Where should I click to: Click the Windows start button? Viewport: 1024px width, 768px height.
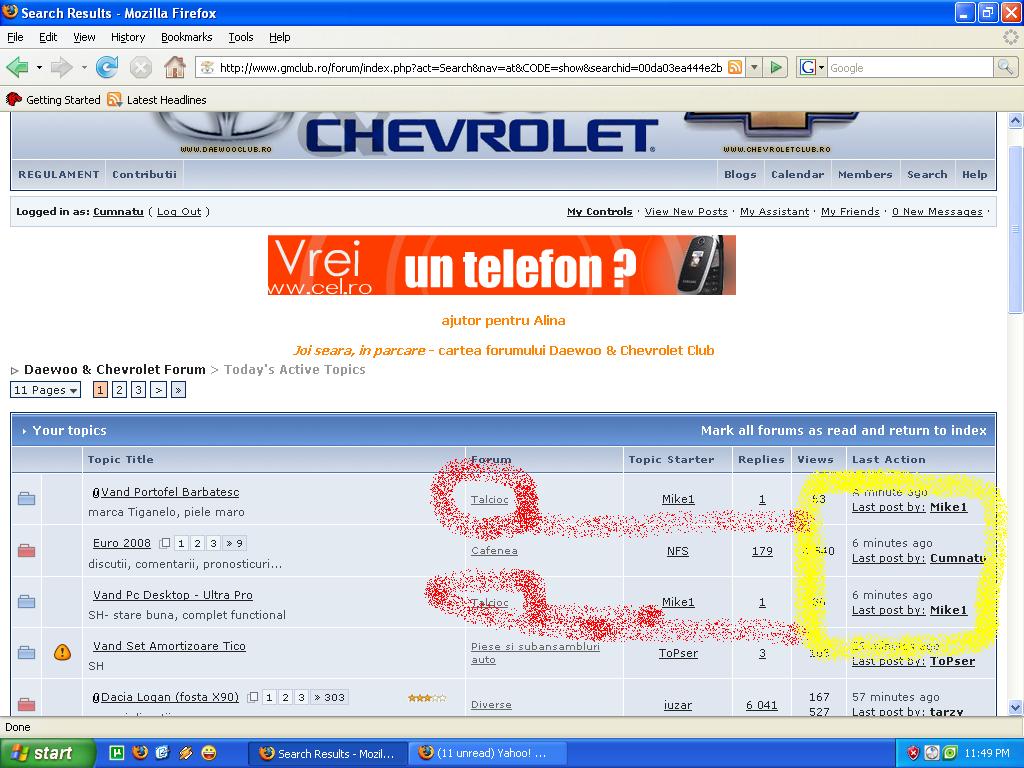point(47,753)
